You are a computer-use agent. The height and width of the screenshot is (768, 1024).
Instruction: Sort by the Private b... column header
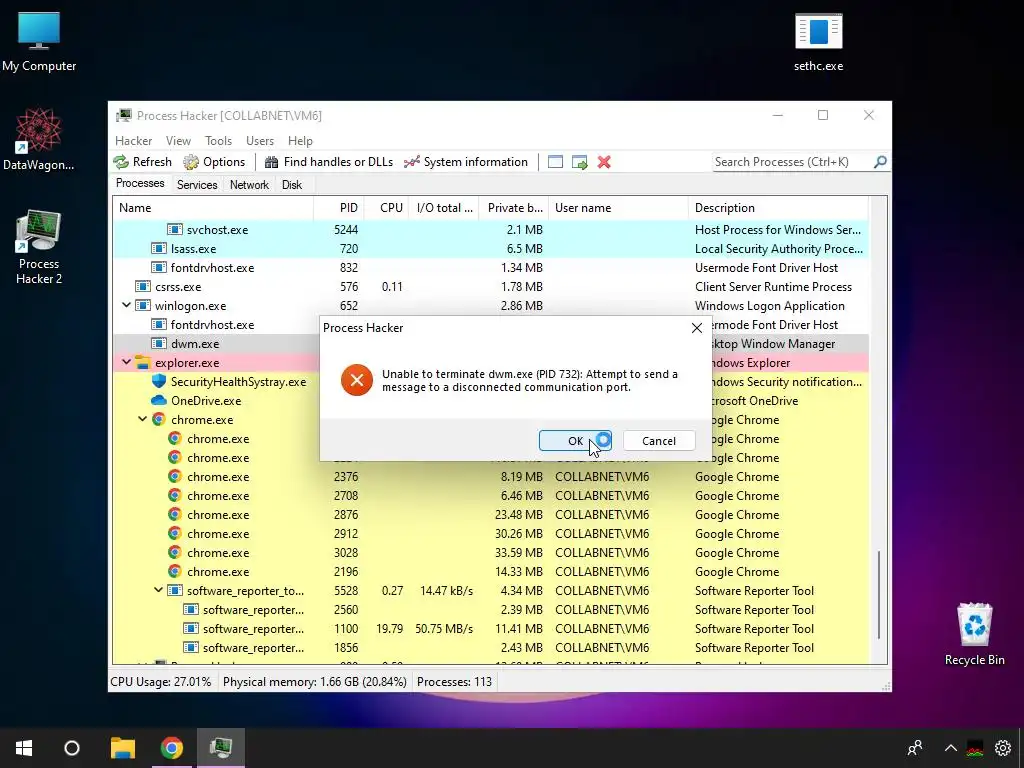(514, 208)
